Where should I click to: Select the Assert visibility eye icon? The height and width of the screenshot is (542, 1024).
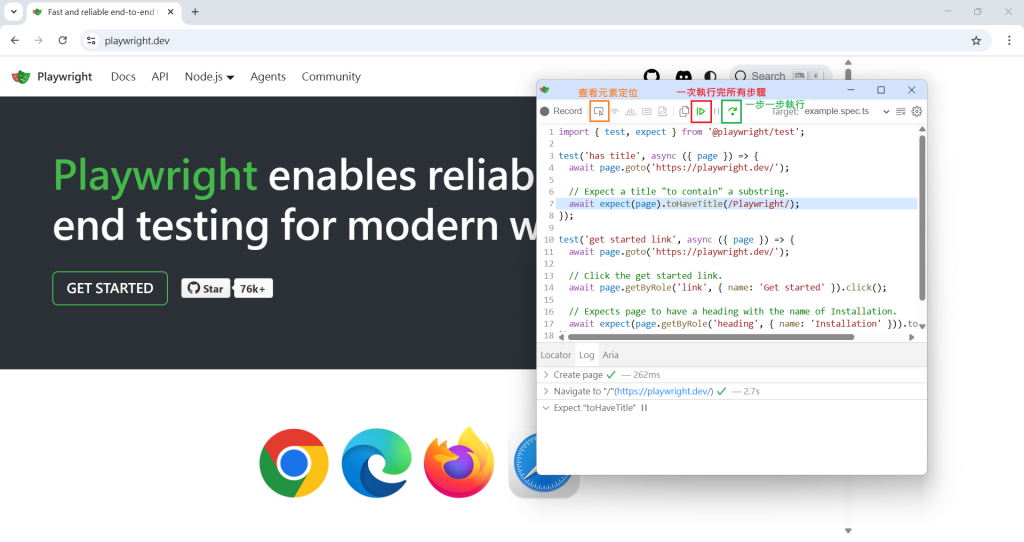click(x=615, y=112)
